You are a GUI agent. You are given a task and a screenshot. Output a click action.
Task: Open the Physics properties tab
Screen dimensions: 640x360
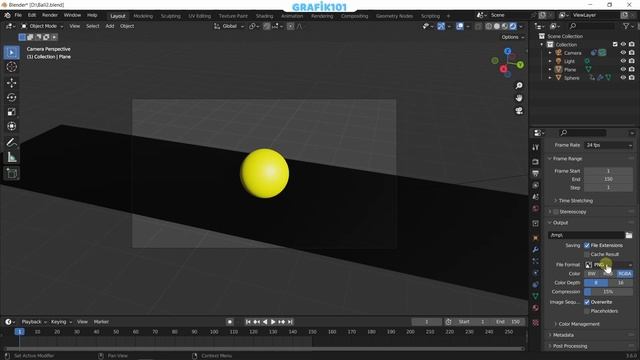pos(536,273)
